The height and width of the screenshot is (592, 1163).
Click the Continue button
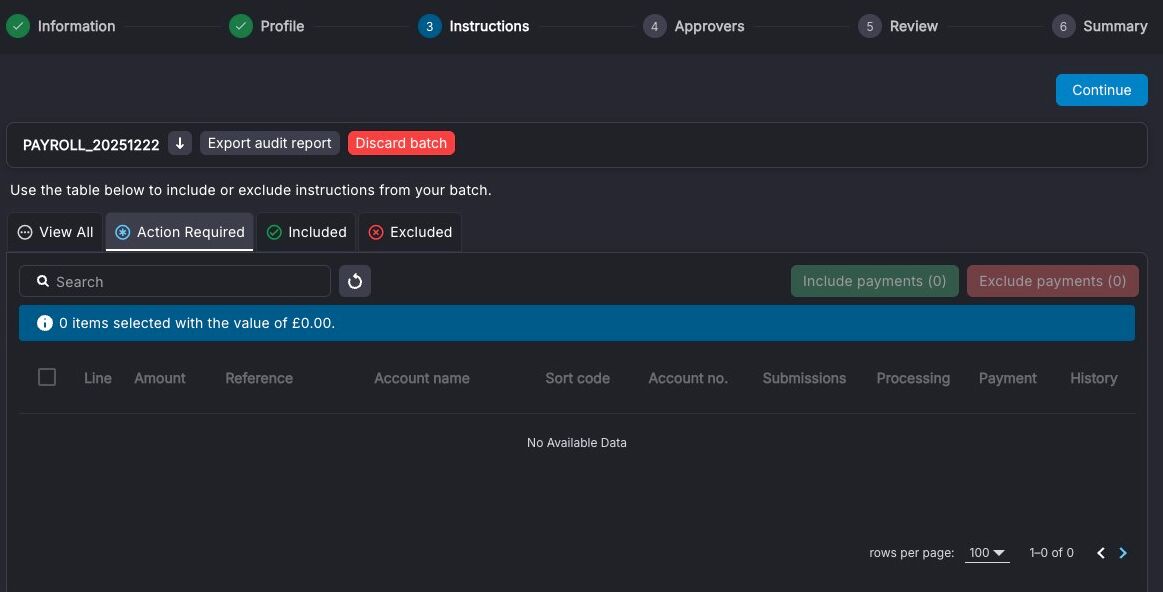1101,90
